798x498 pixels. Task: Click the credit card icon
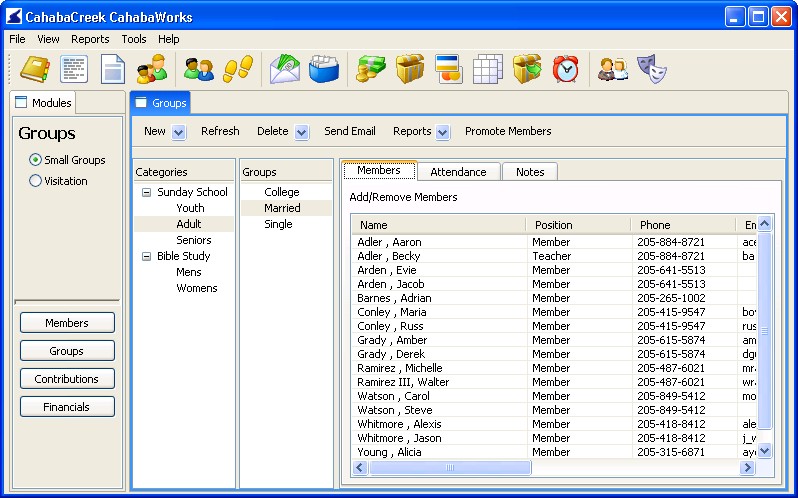coord(449,69)
